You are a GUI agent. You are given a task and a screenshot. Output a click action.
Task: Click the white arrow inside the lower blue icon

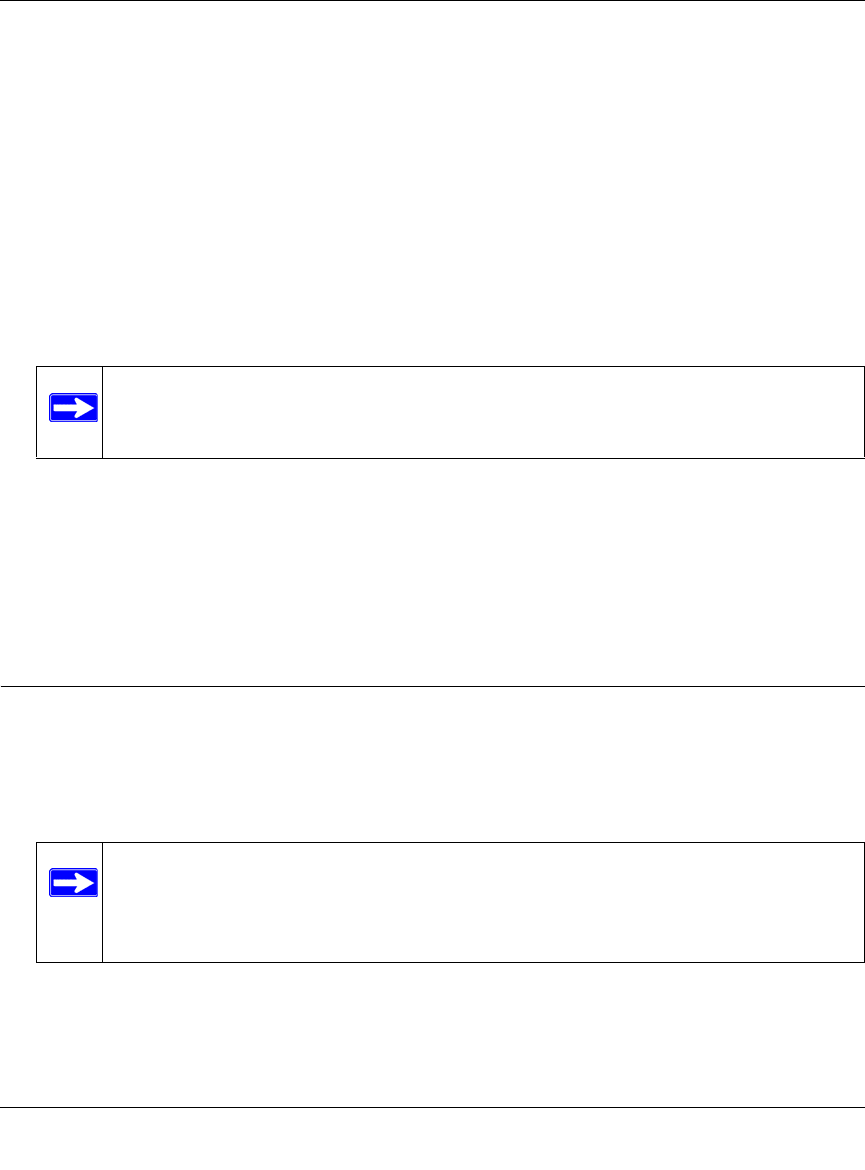69,883
